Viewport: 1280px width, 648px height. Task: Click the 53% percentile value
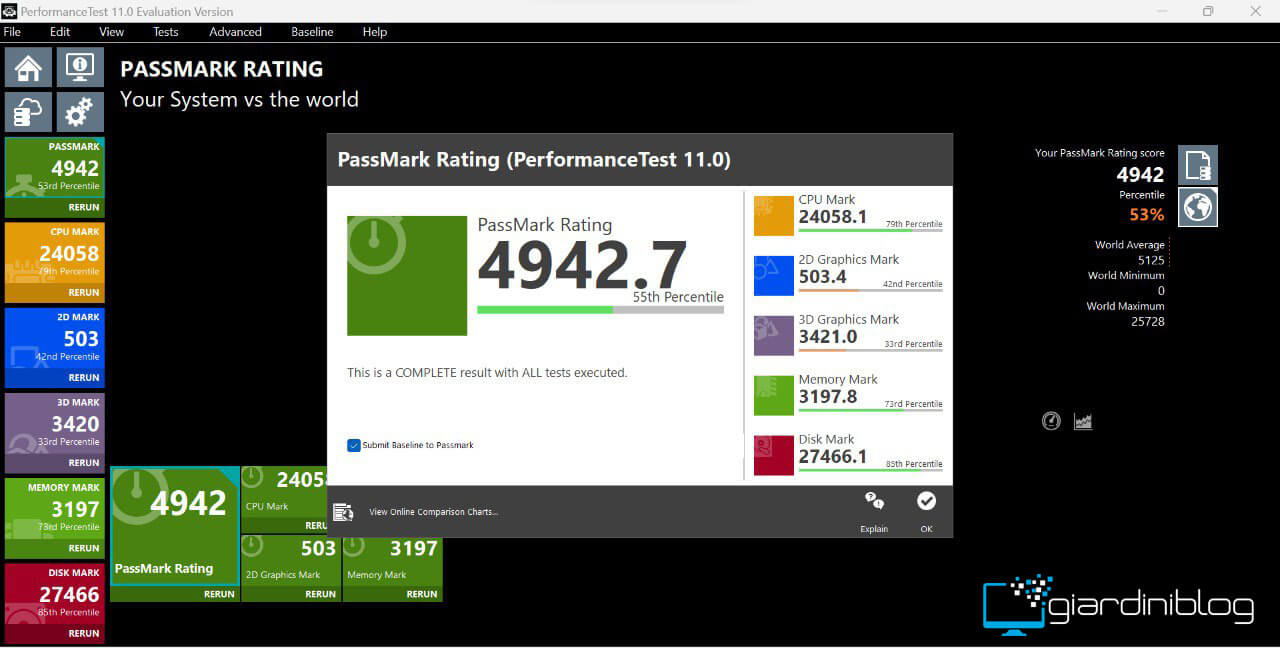pyautogui.click(x=1146, y=215)
